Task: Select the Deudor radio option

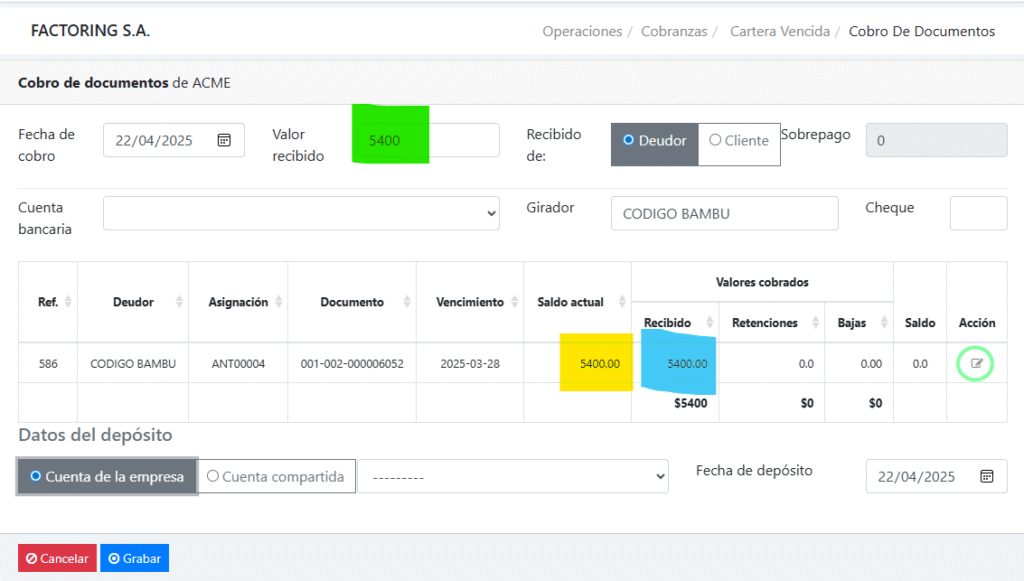Action: pyautogui.click(x=655, y=141)
